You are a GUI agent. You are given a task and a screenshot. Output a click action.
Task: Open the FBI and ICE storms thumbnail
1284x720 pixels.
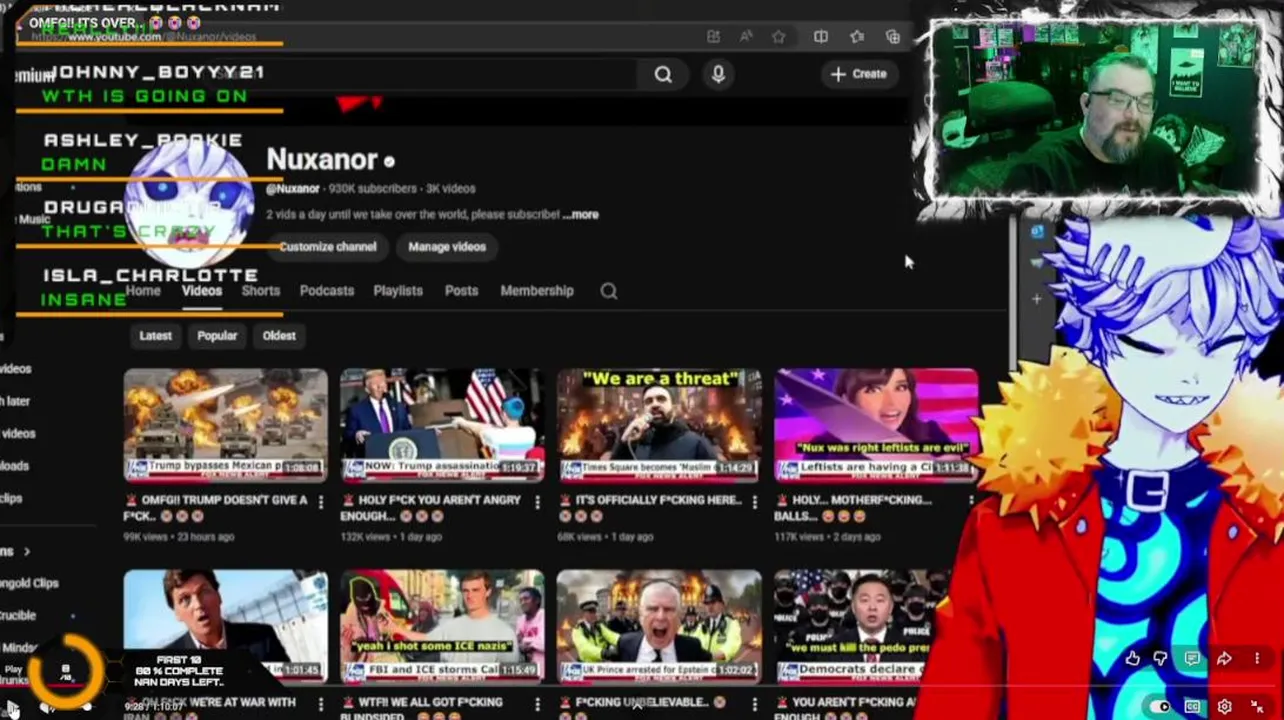pos(442,626)
